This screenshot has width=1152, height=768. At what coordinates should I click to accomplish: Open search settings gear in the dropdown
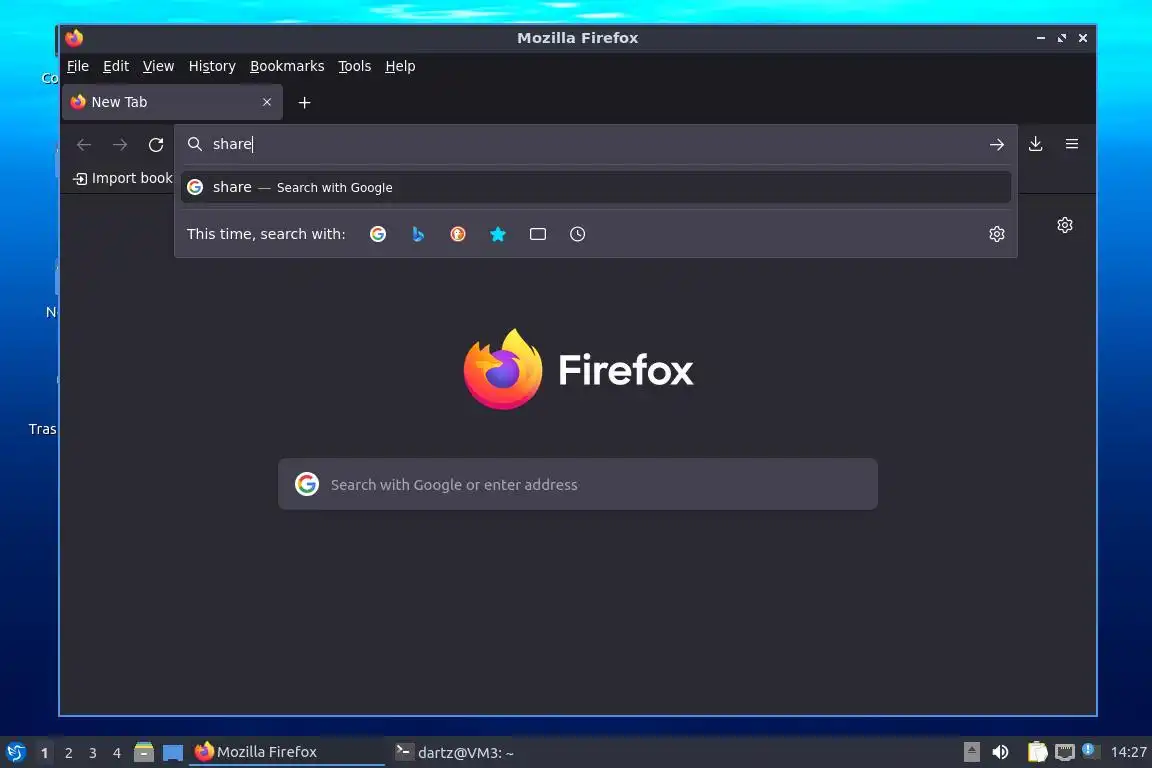(996, 234)
